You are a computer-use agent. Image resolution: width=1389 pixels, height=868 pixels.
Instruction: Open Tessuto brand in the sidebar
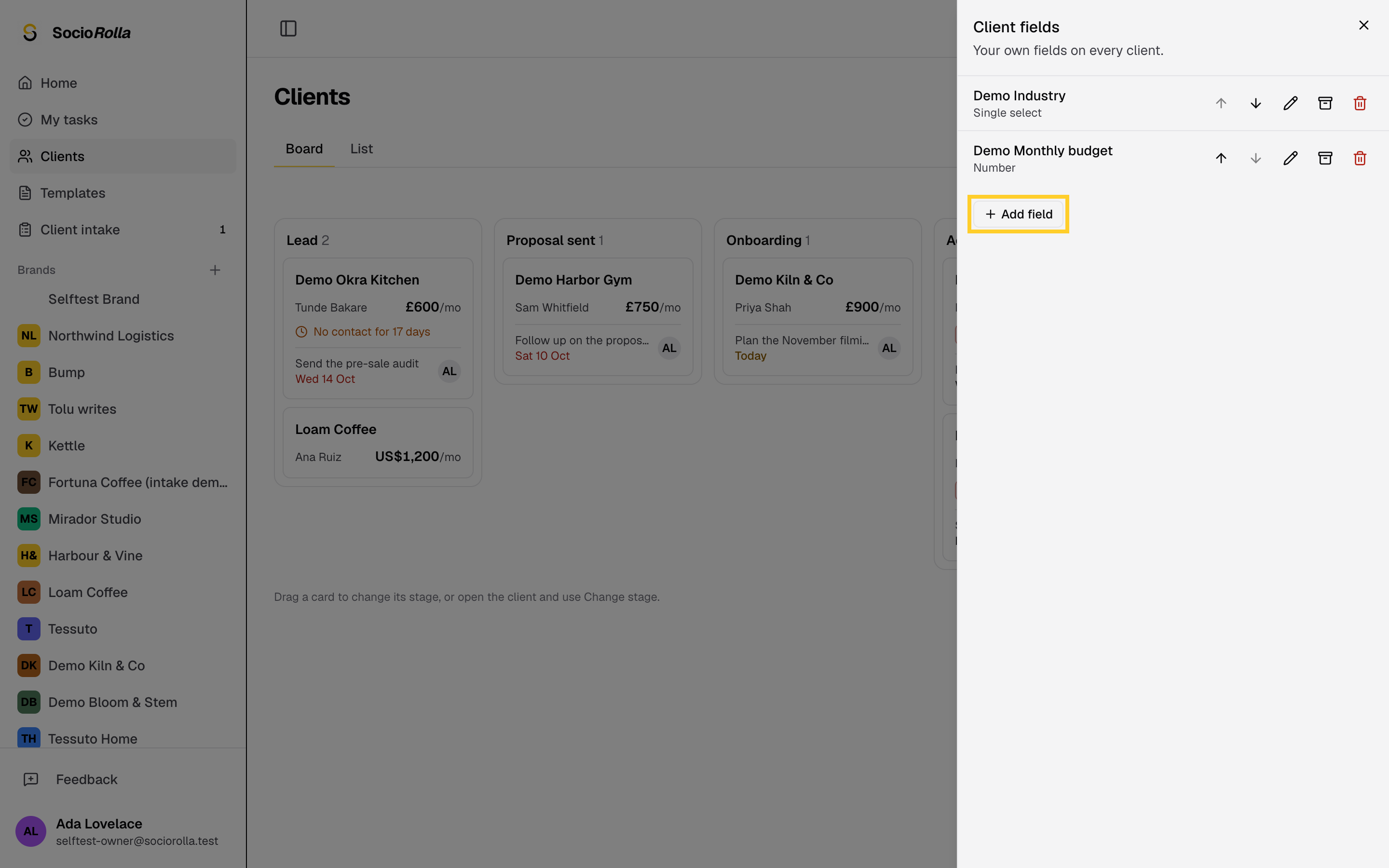[123, 629]
